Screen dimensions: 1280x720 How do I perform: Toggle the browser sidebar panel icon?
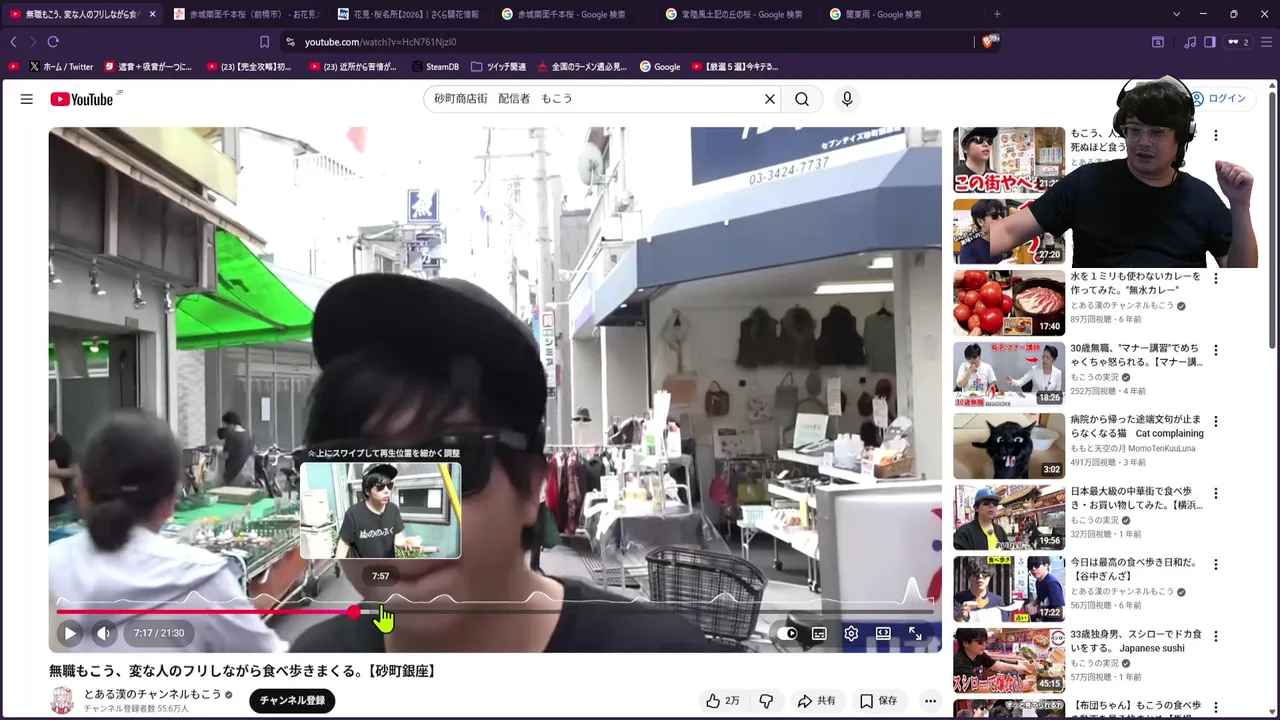point(1209,42)
